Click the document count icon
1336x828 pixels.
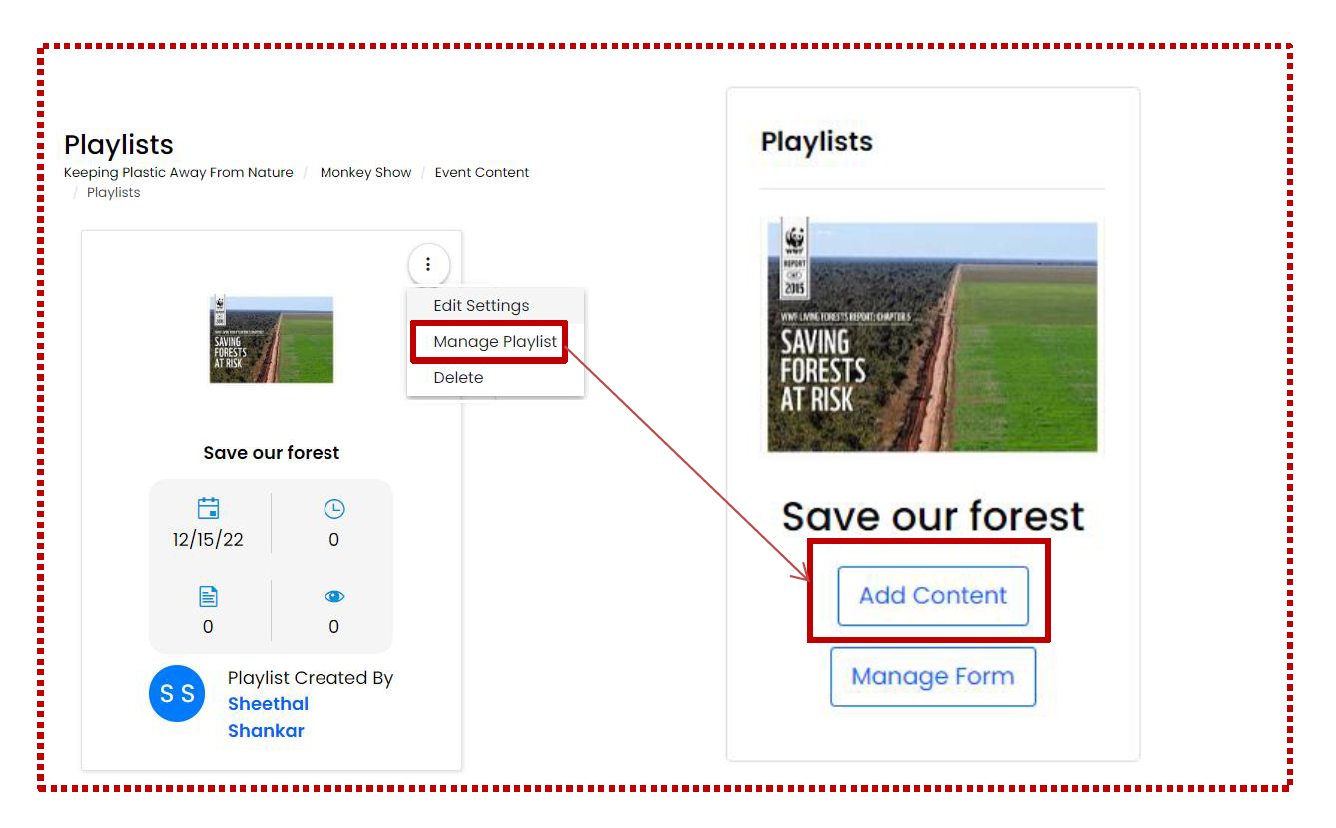coord(208,597)
